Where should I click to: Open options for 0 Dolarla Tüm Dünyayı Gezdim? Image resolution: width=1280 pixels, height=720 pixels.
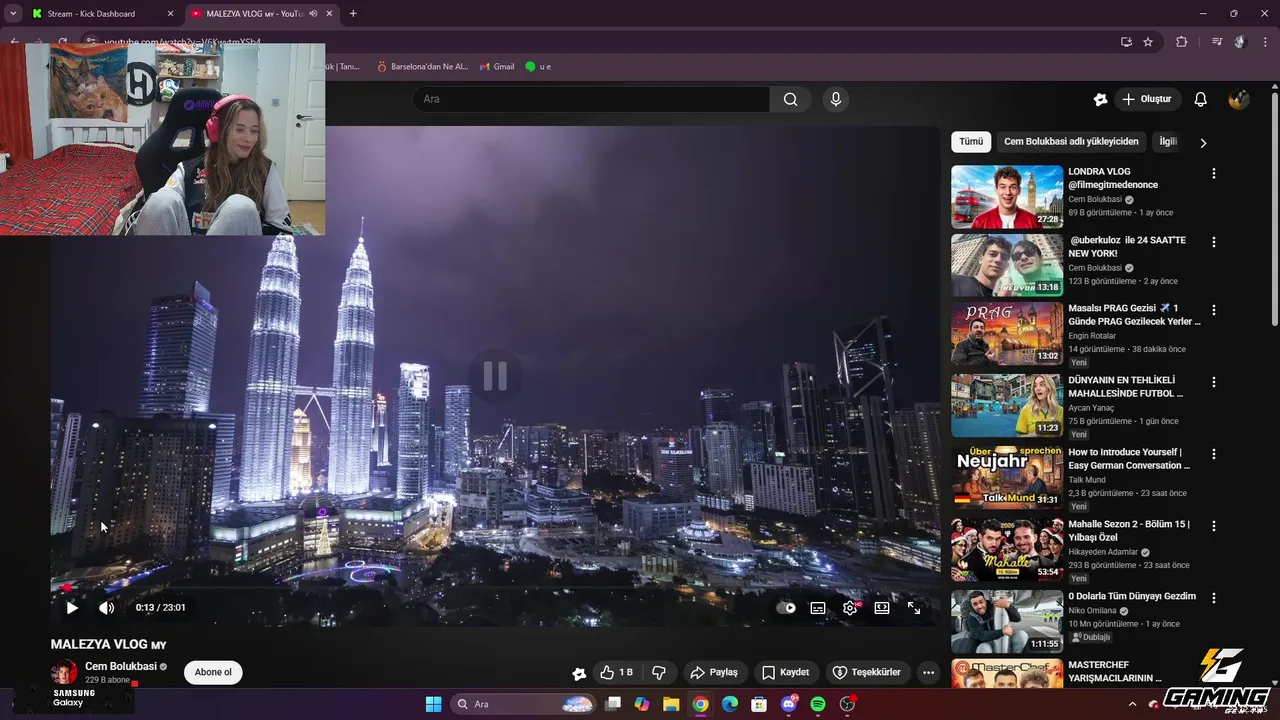tap(1214, 598)
